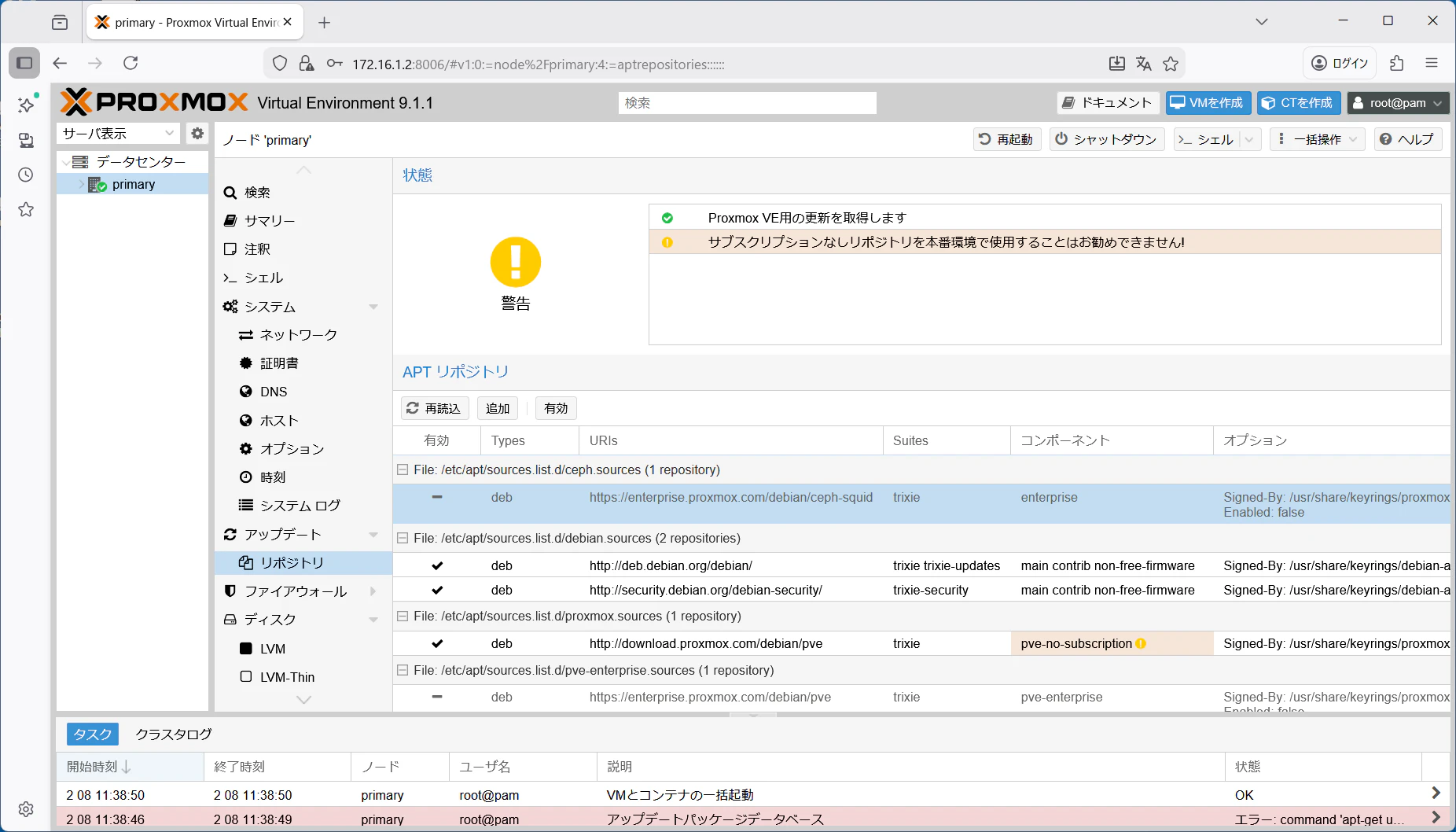Open browser history clock icon in sidebar
The width and height of the screenshot is (1456, 832).
(26, 175)
